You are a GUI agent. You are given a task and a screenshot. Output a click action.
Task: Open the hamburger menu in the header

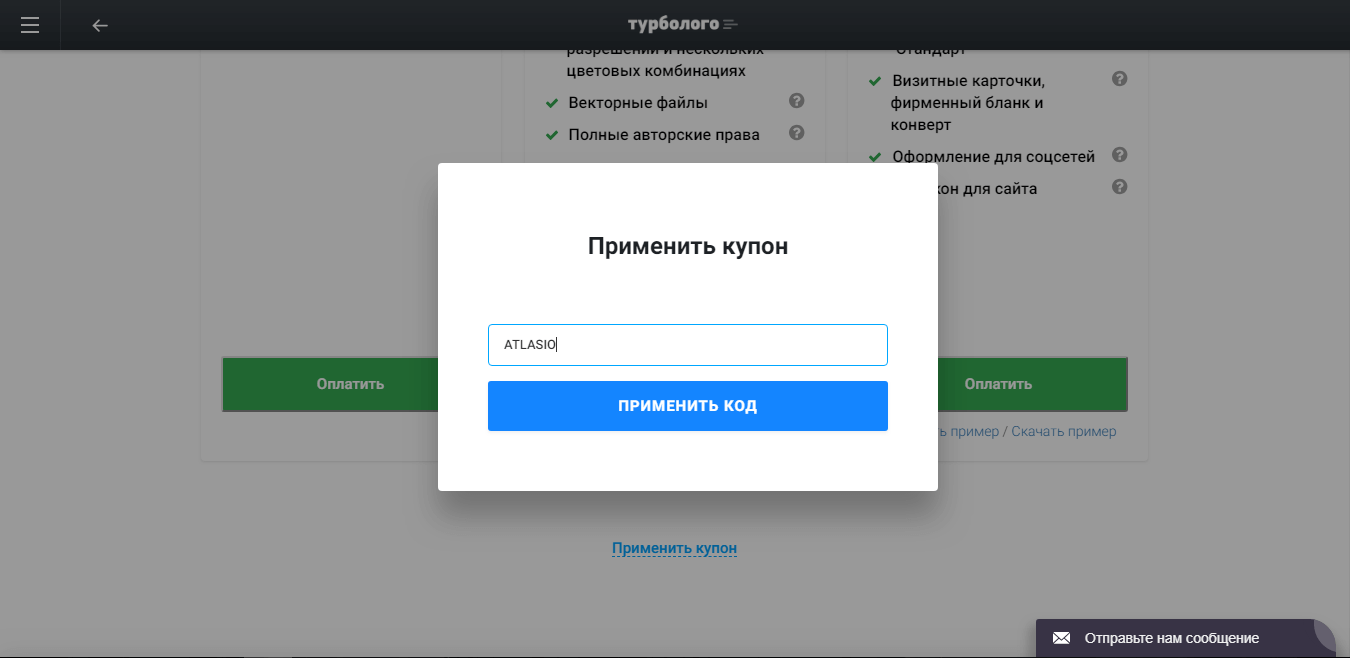click(30, 25)
